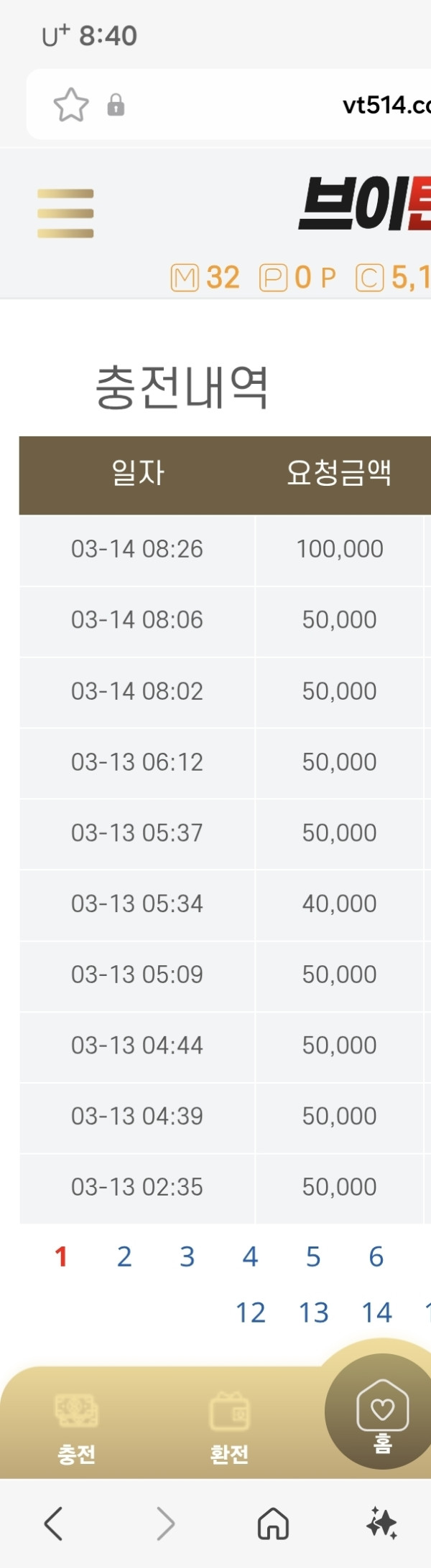Go to page 5 of charge history
Viewport: 431px width, 1568px height.
click(x=313, y=1257)
